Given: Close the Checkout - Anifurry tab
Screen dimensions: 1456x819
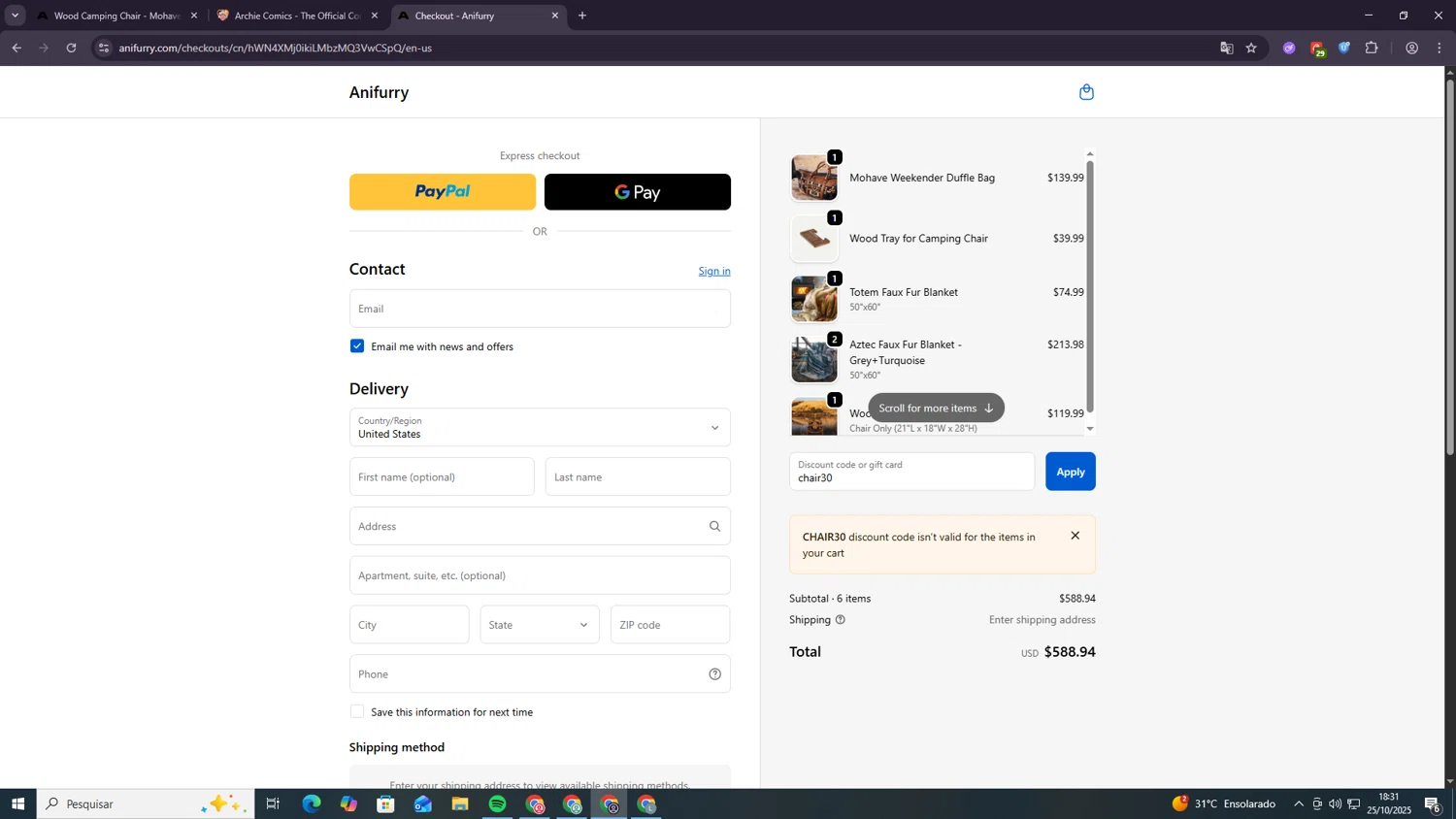Looking at the screenshot, I should pyautogui.click(x=555, y=16).
